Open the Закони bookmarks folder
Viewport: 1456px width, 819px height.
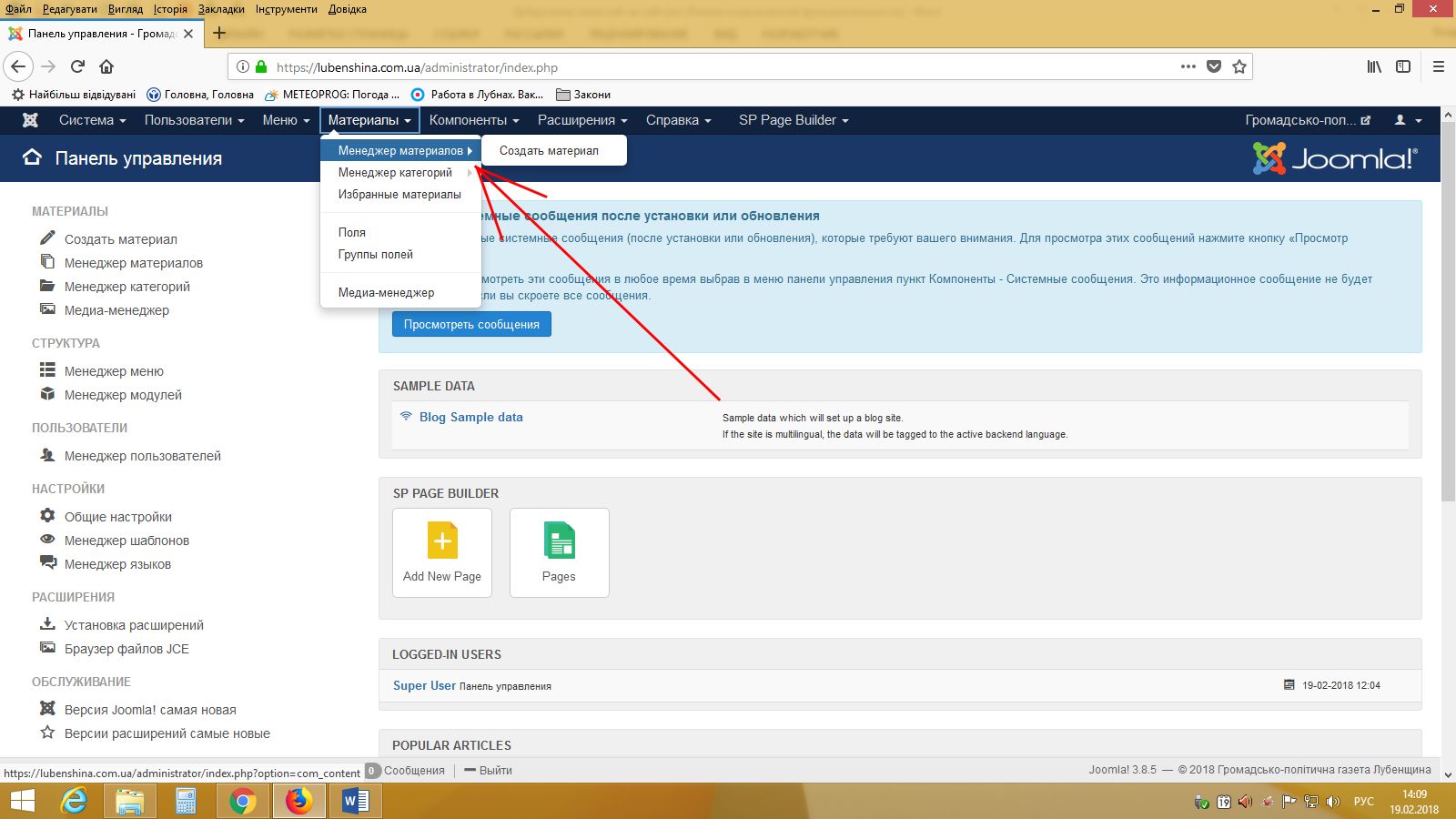(583, 94)
